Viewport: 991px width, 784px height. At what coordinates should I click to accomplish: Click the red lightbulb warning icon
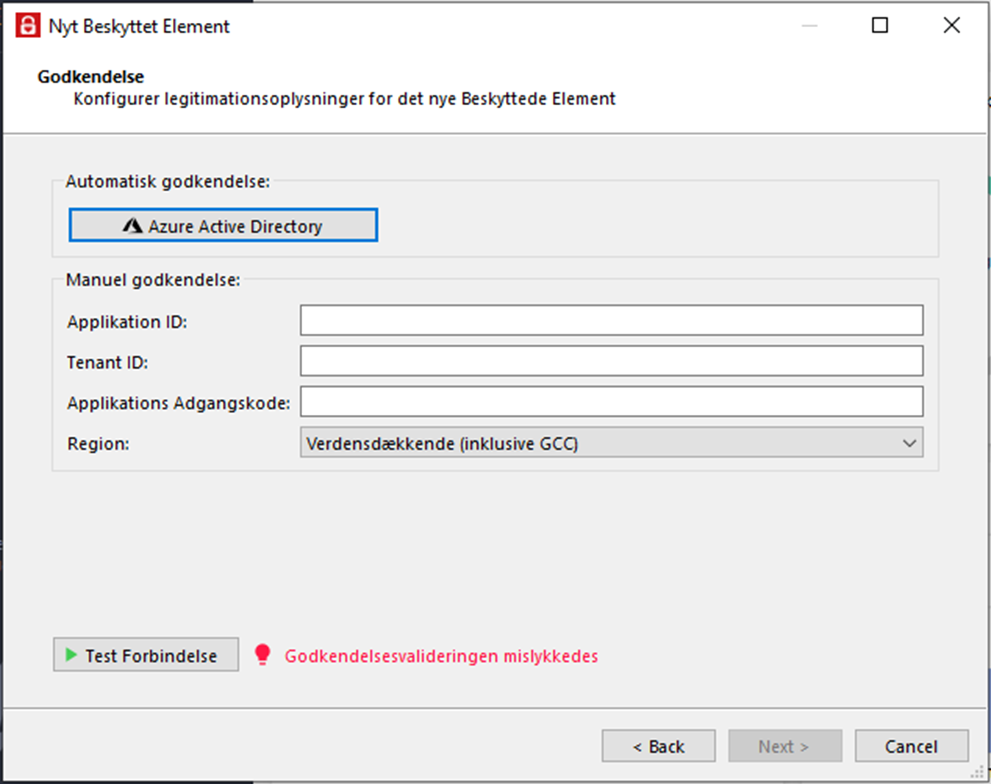pos(262,655)
